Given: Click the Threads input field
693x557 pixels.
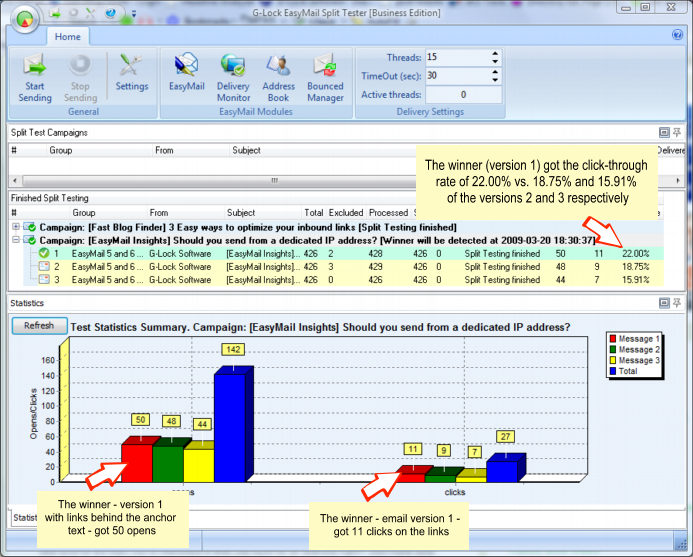Looking at the screenshot, I should click(x=458, y=57).
